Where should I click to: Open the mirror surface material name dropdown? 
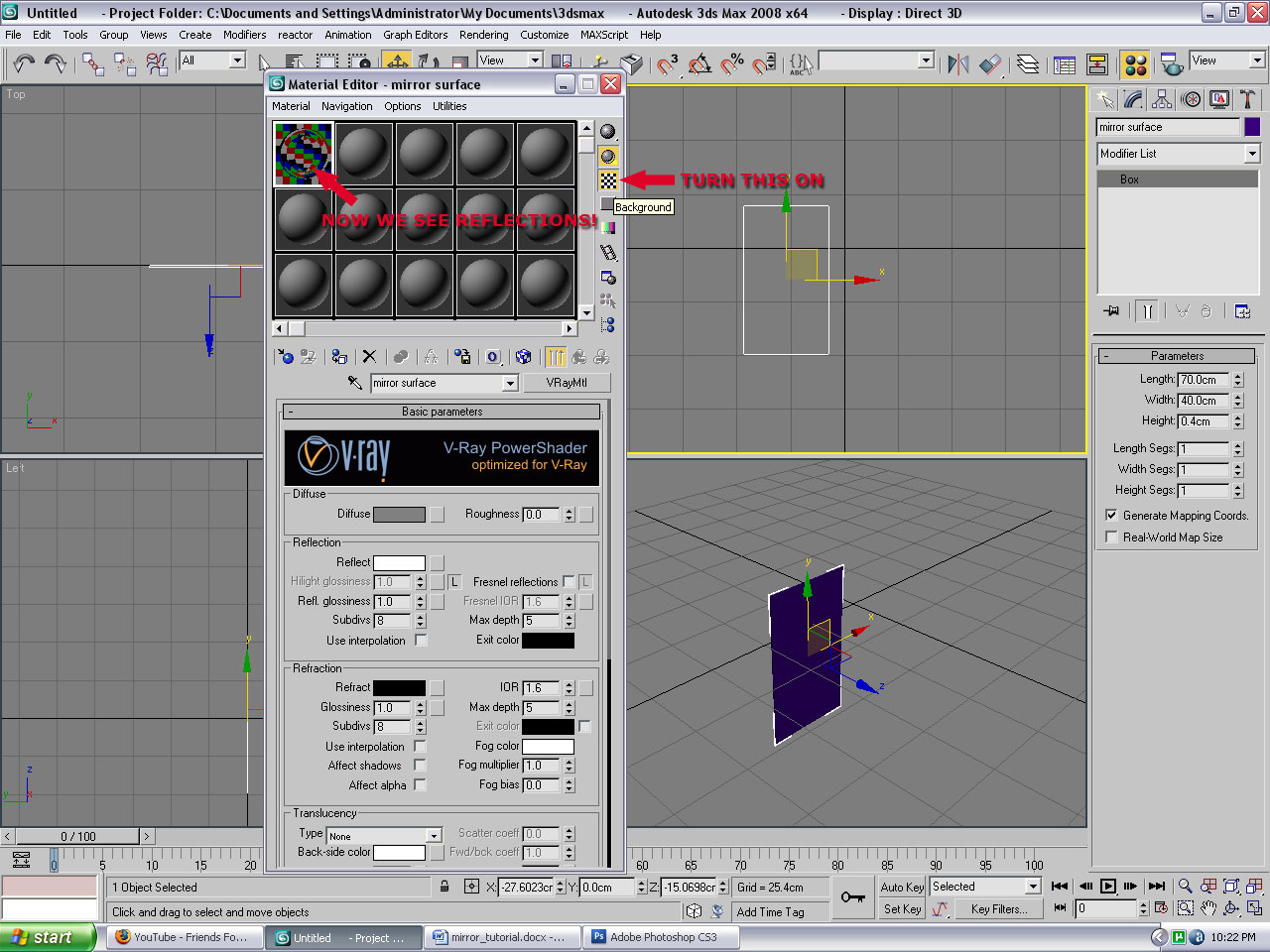coord(510,384)
